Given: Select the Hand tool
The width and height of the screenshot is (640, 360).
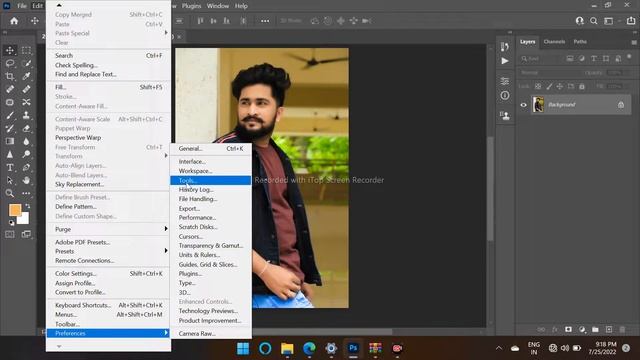Looking at the screenshot, I should 26,180.
